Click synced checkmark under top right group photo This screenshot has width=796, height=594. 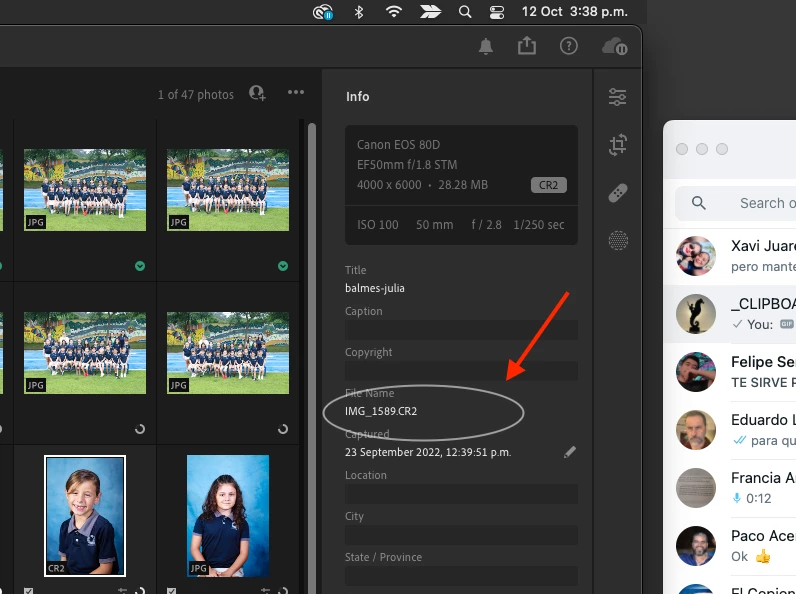click(283, 266)
